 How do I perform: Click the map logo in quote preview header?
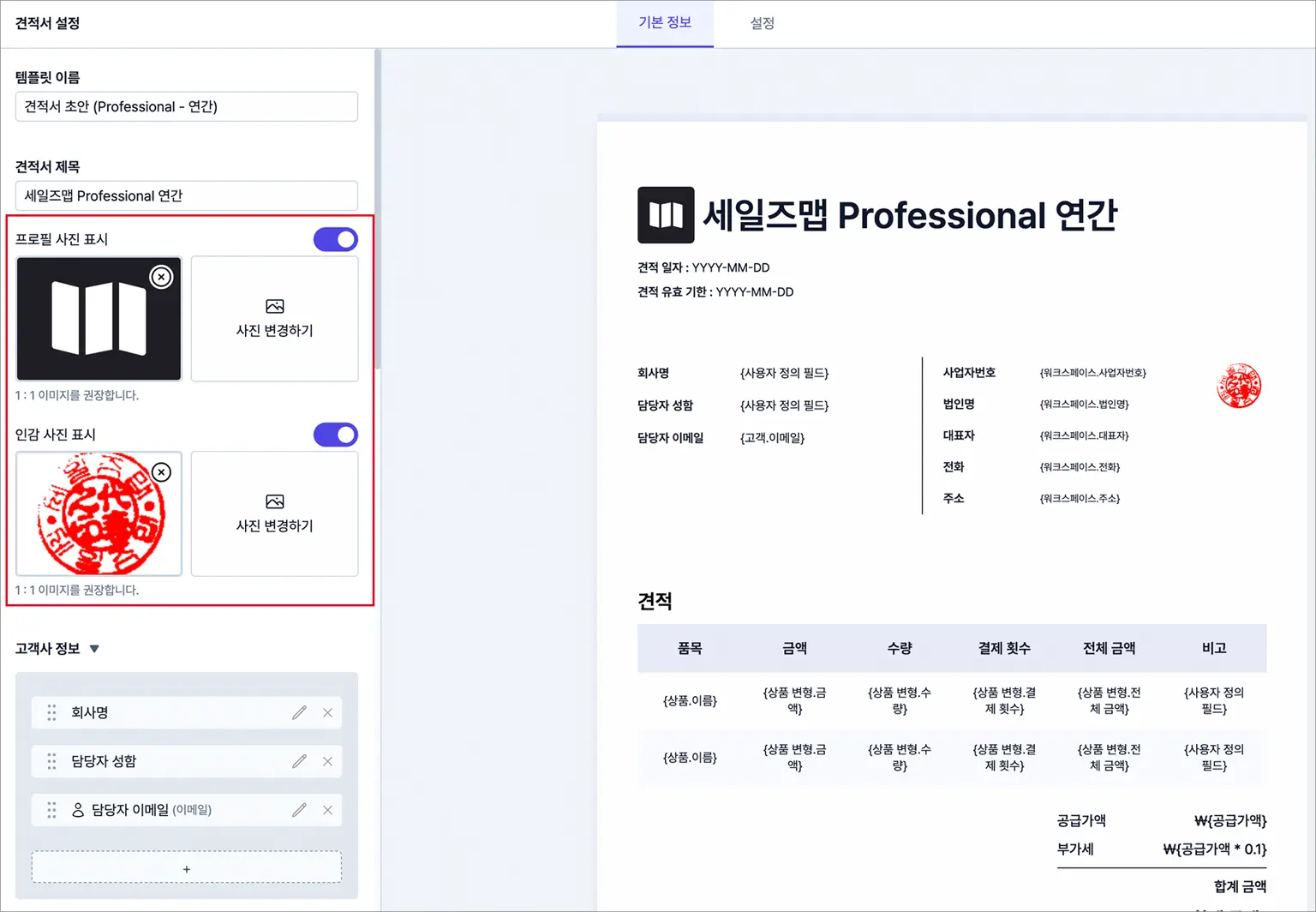pyautogui.click(x=666, y=215)
